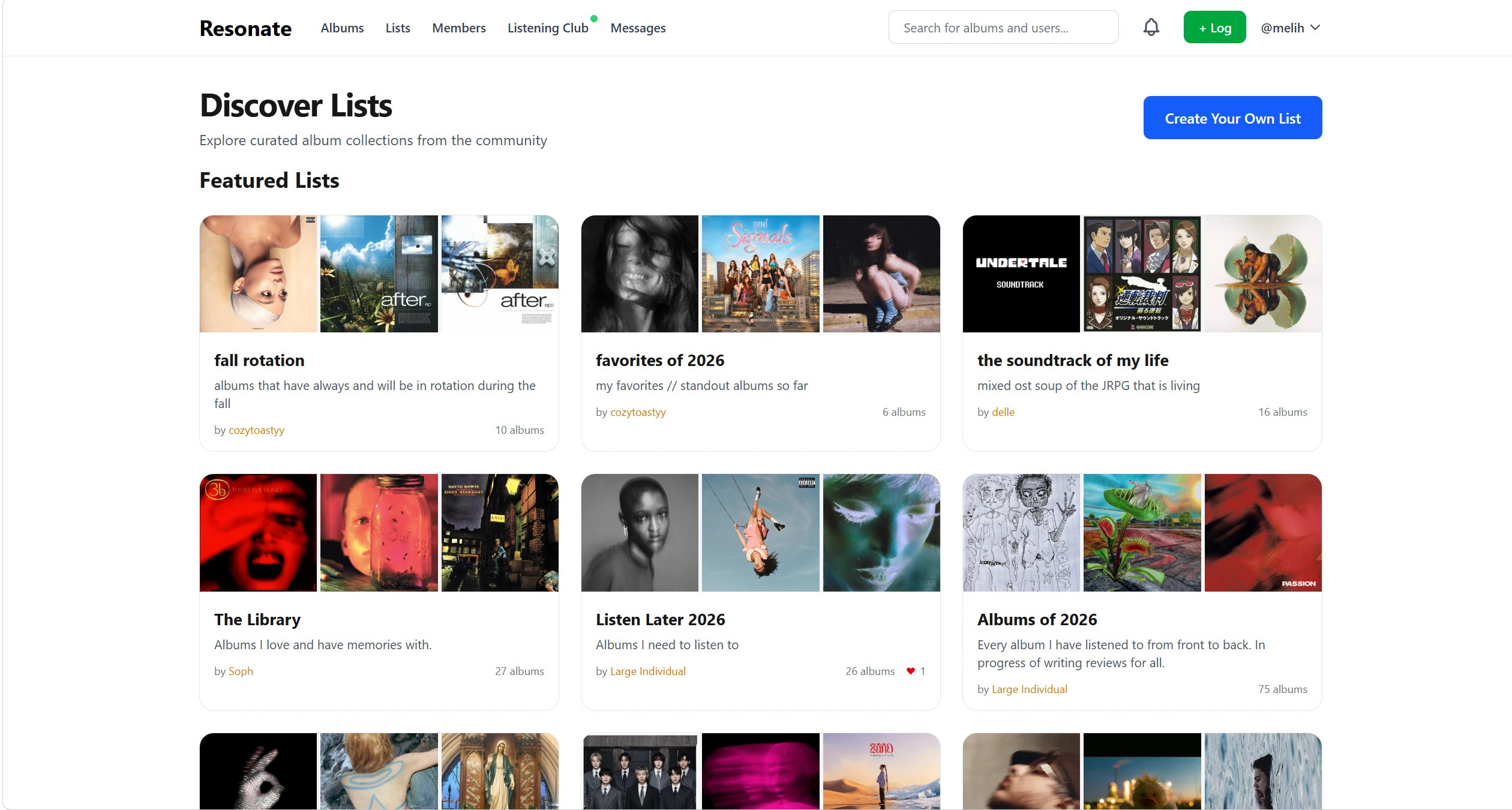Click the first after ep cover with flowers
Image resolution: width=1512 pixels, height=810 pixels.
pos(379,274)
